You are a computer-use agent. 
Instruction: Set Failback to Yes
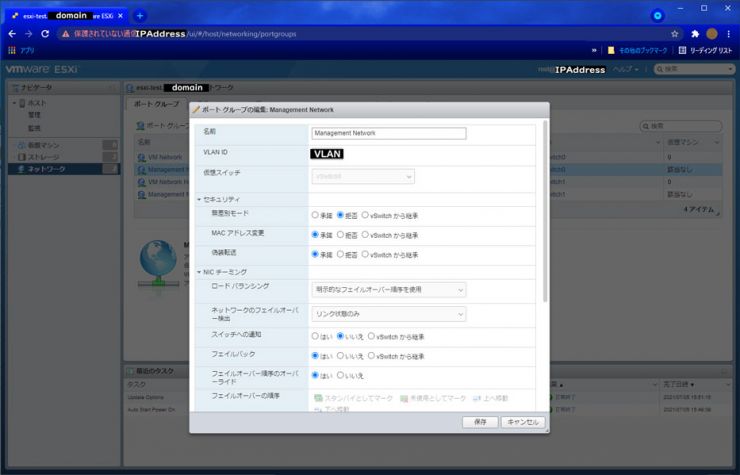pos(315,356)
